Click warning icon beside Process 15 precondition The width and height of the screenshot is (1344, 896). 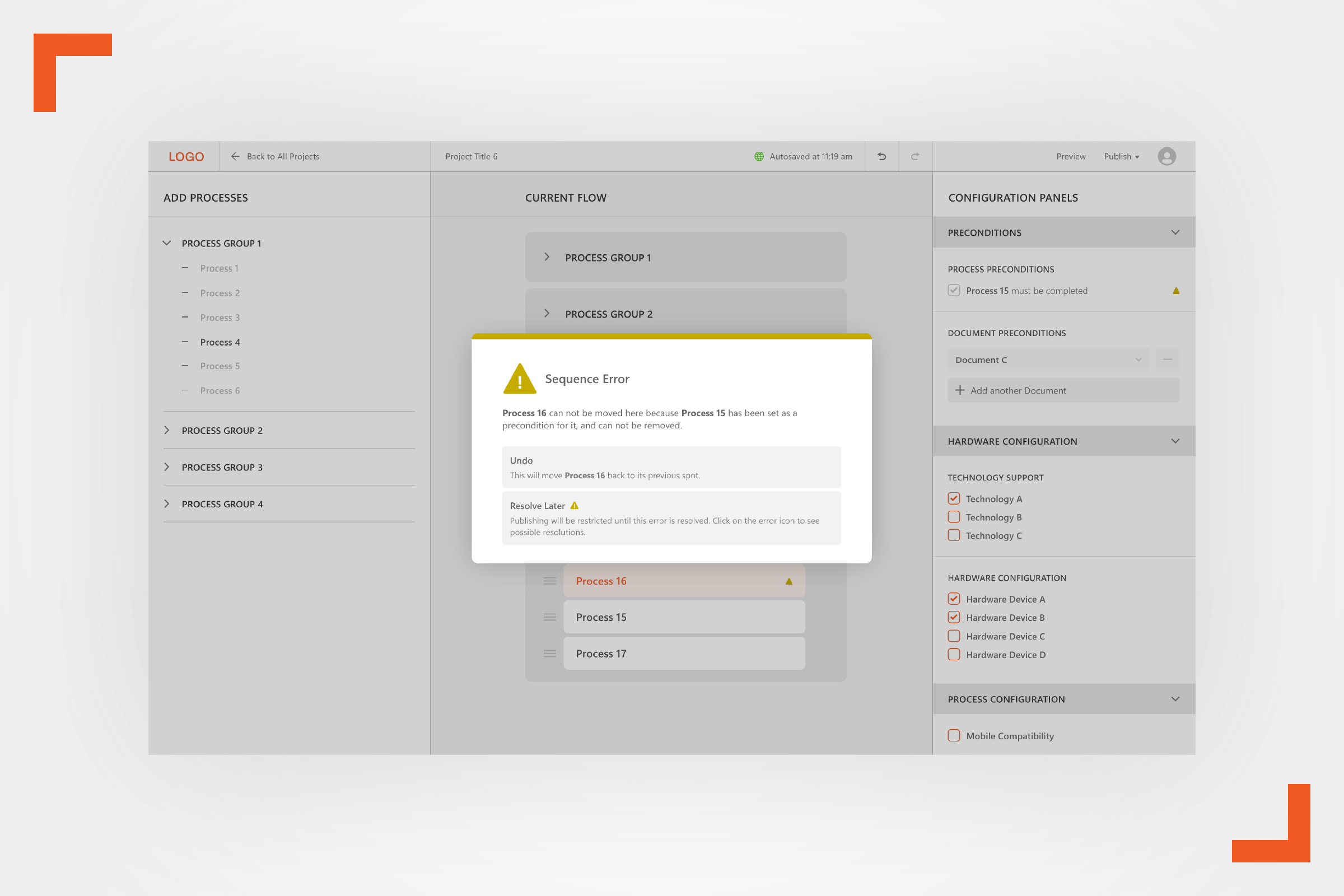pos(1175,291)
